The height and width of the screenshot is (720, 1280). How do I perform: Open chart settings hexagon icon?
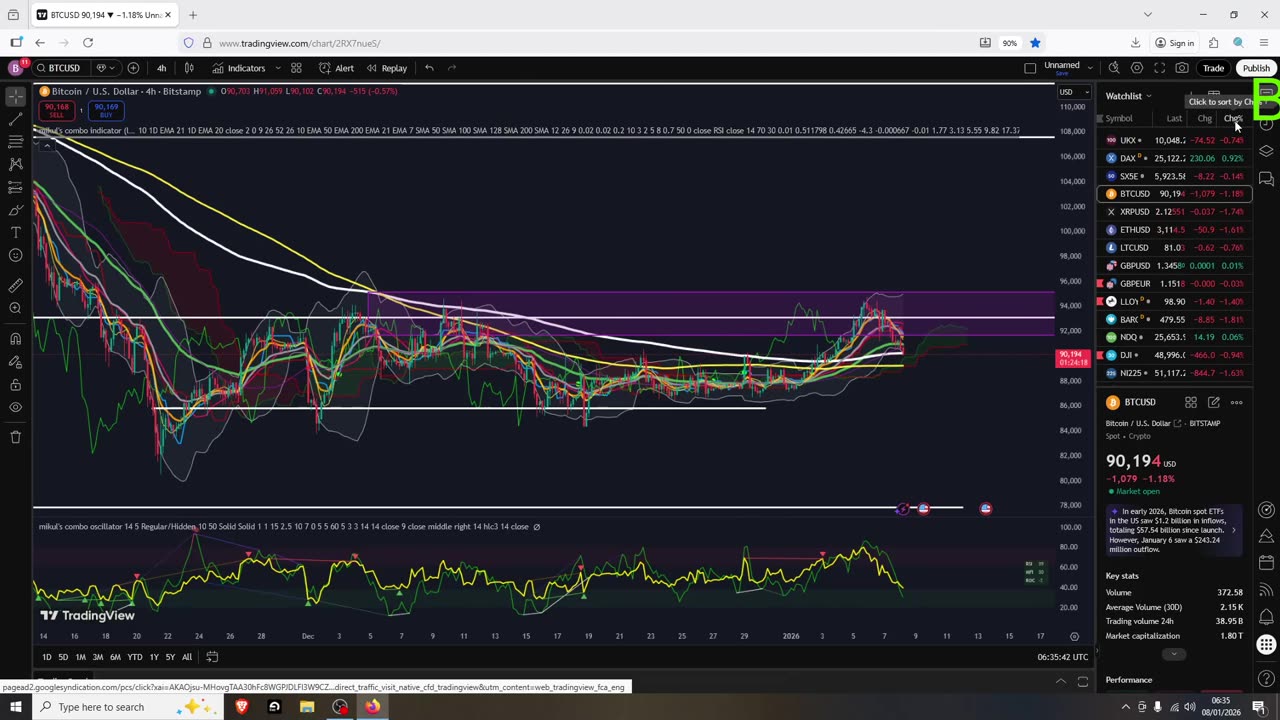(1137, 68)
